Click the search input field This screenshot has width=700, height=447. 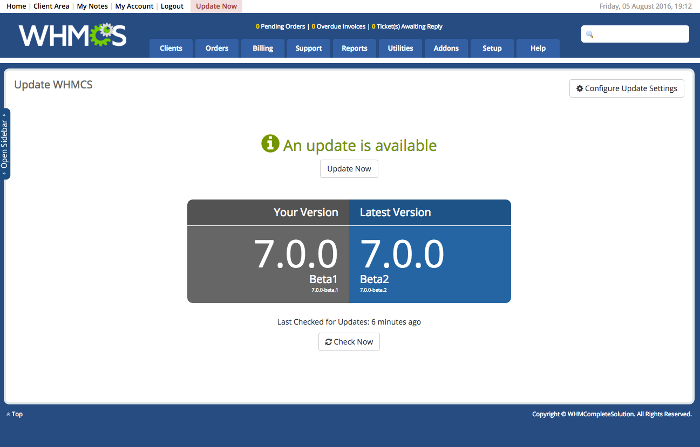(x=635, y=34)
